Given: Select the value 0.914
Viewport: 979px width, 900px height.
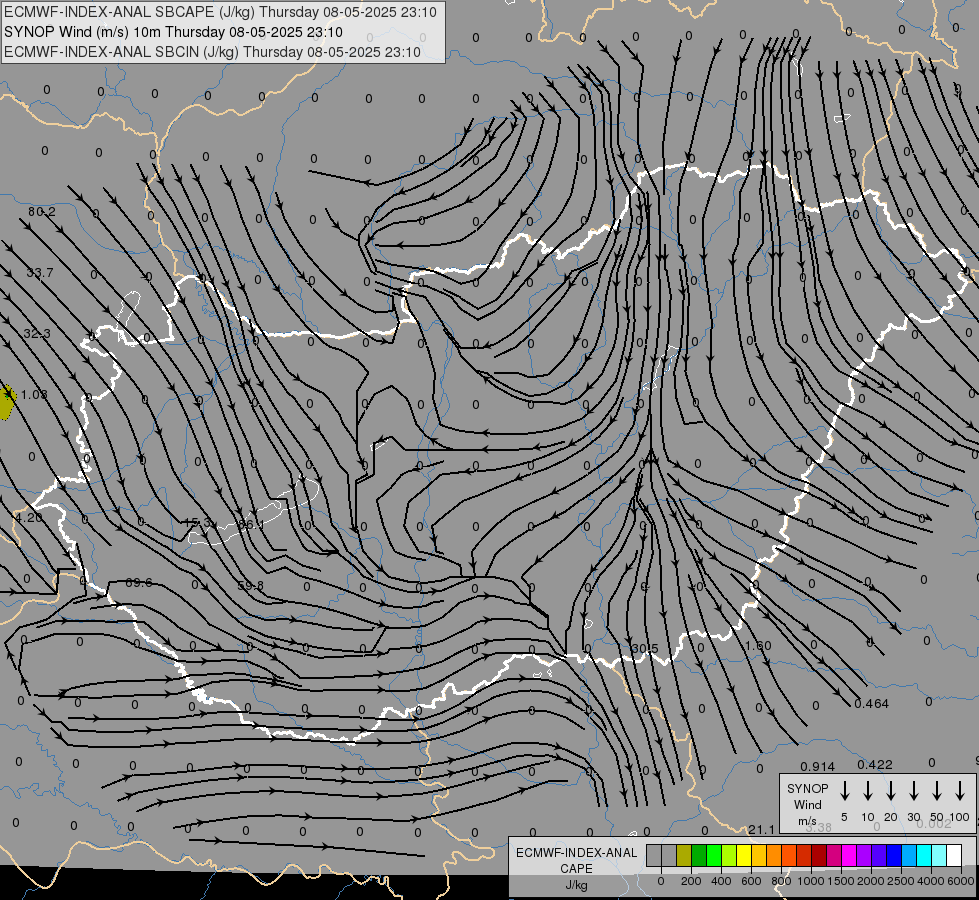Looking at the screenshot, I should [818, 766].
